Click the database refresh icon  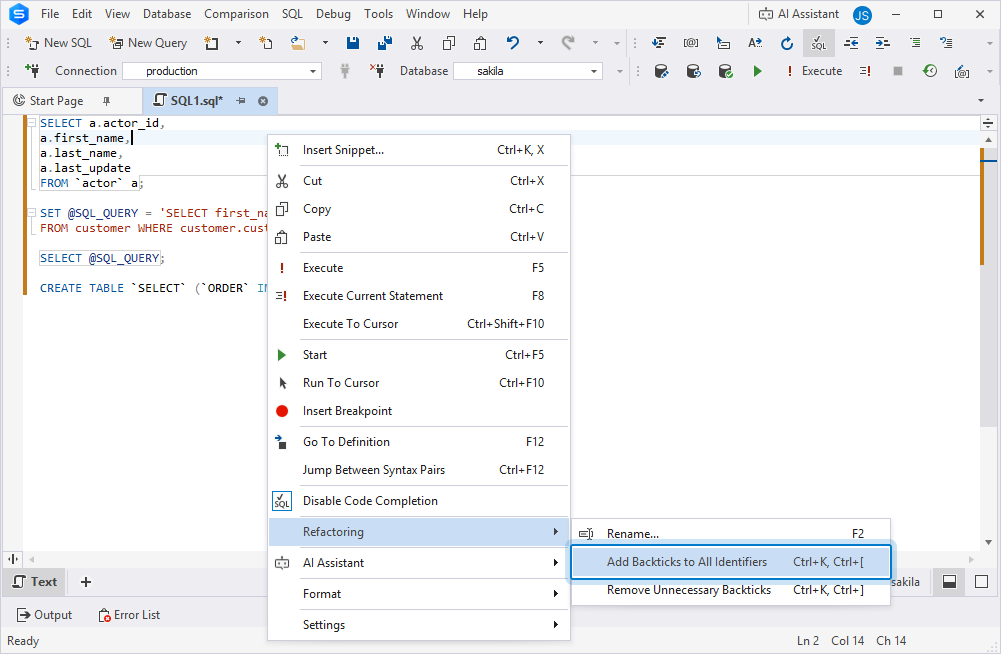pyautogui.click(x=693, y=71)
